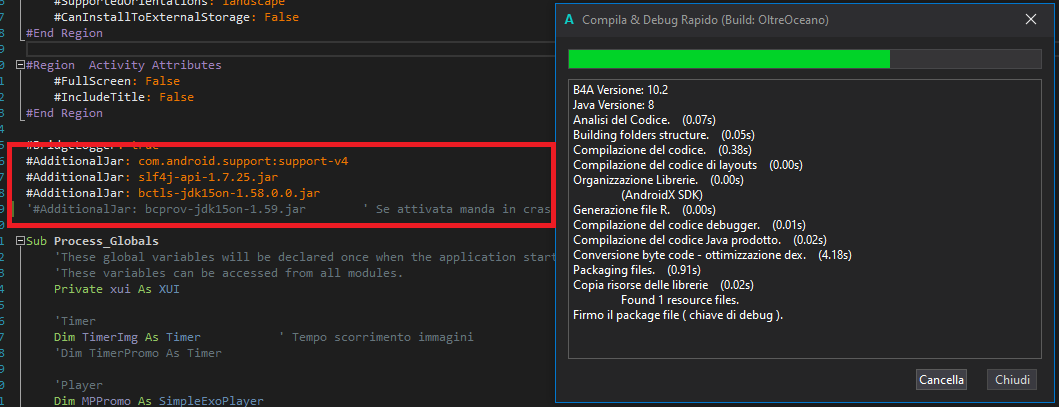Click the B4A logo icon in dialog title
The height and width of the screenshot is (407, 1059).
point(569,19)
